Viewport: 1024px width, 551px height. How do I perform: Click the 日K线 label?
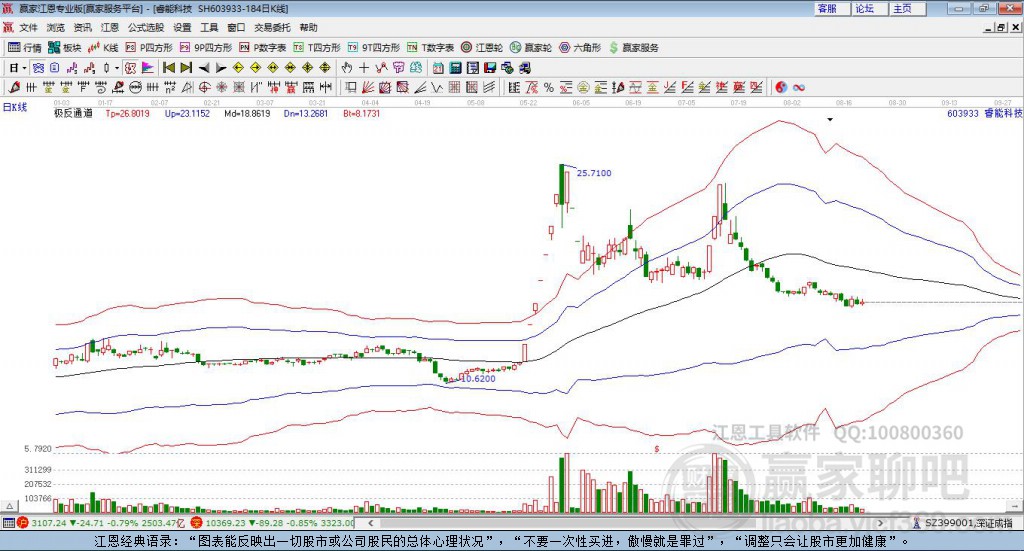tap(15, 107)
